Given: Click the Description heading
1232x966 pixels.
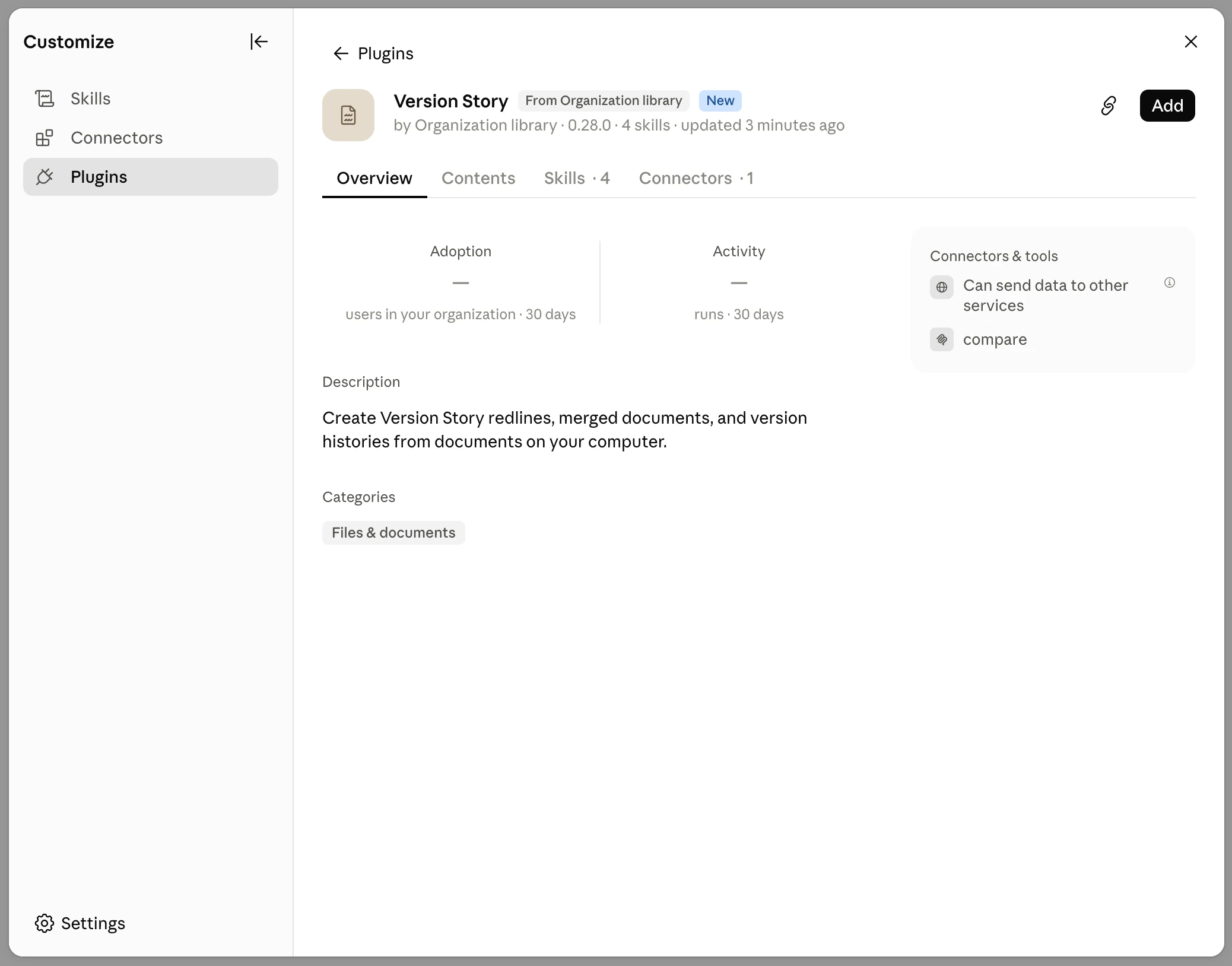Looking at the screenshot, I should point(361,382).
